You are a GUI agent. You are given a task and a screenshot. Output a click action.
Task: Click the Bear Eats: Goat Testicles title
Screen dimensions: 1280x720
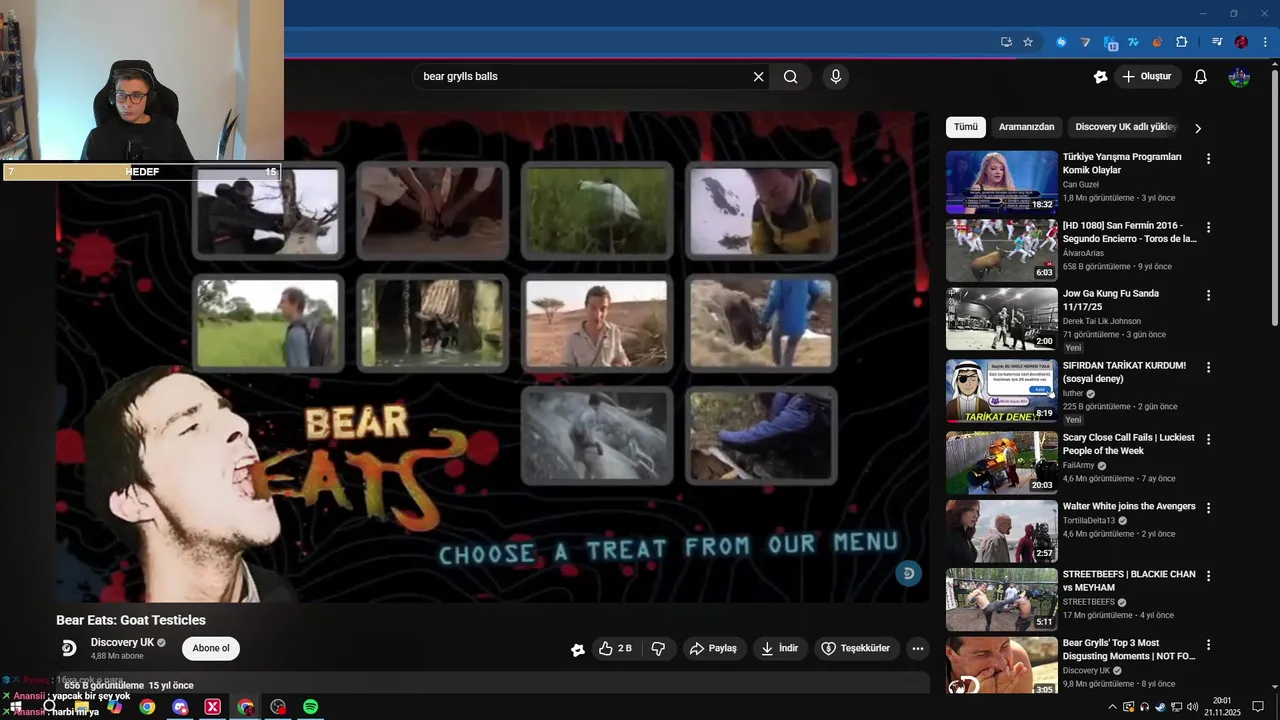point(131,620)
